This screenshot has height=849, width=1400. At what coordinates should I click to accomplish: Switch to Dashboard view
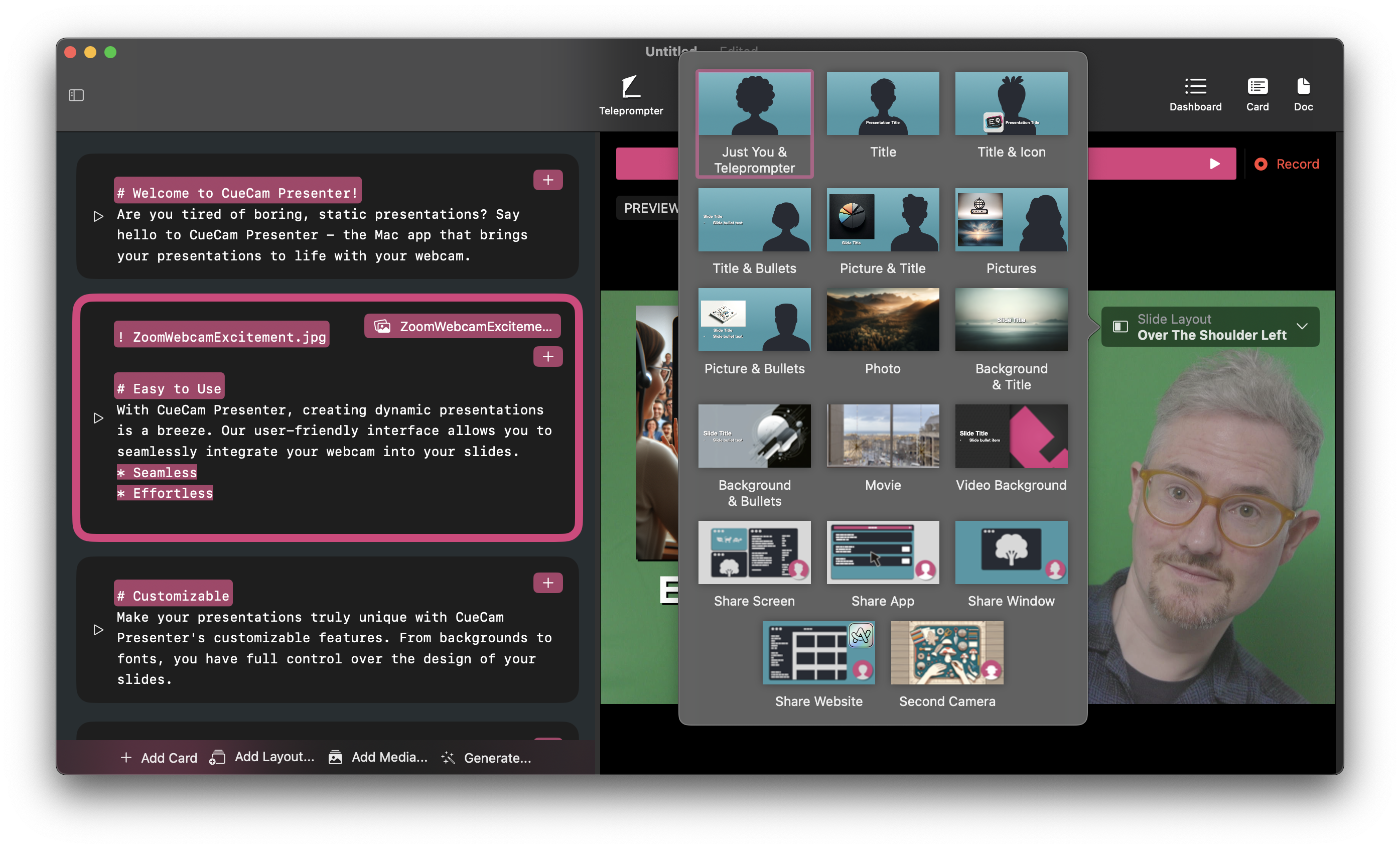tap(1195, 94)
